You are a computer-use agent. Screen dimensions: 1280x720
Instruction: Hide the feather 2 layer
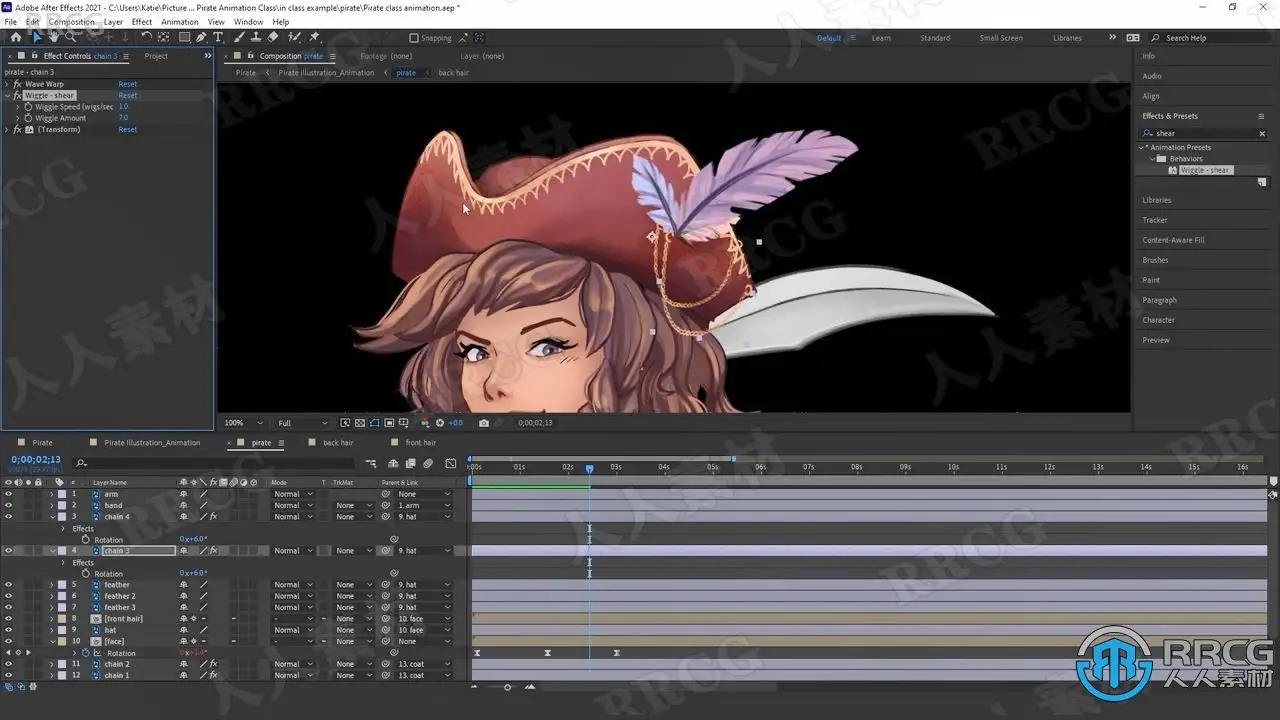tap(8, 596)
